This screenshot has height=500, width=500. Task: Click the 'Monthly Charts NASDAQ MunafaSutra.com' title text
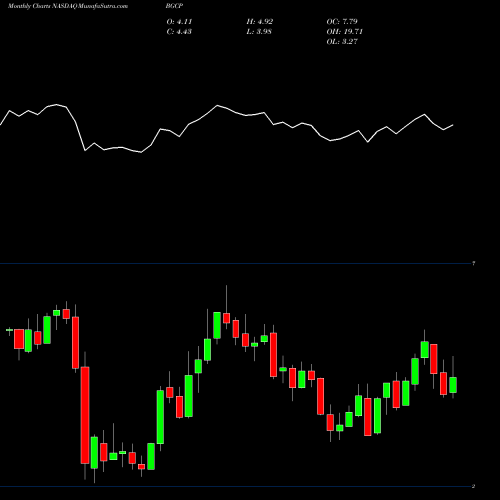tap(68, 6)
